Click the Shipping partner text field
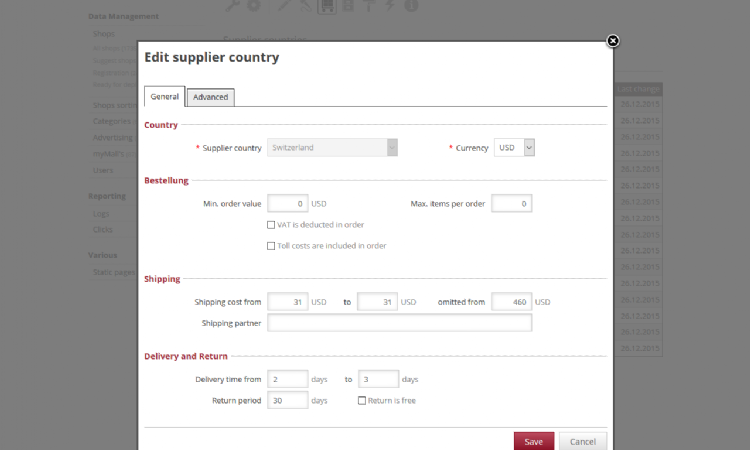This screenshot has height=450, width=750. pos(399,323)
